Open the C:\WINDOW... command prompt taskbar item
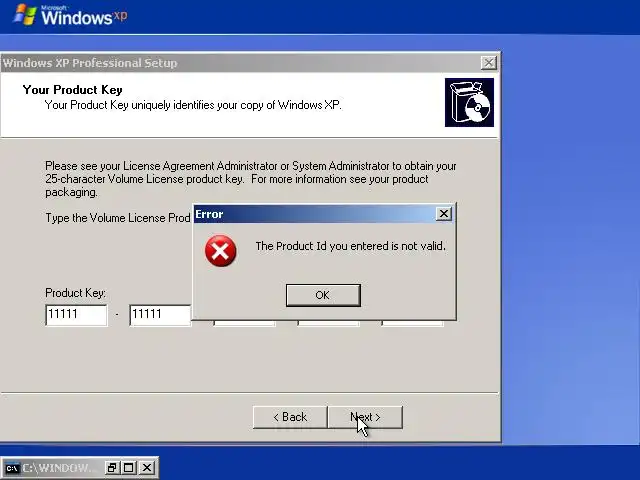This screenshot has height=480, width=640. point(51,468)
